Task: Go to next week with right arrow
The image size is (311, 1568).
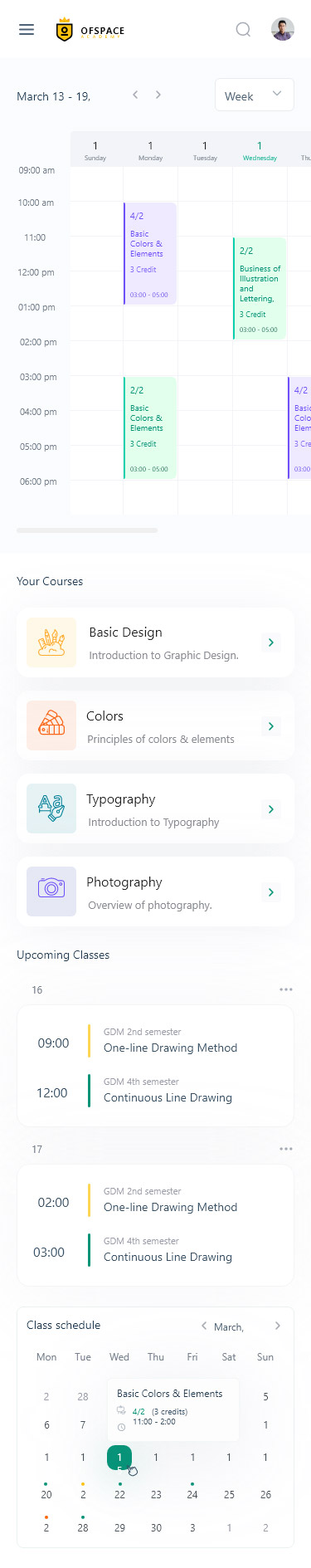Action: (158, 95)
